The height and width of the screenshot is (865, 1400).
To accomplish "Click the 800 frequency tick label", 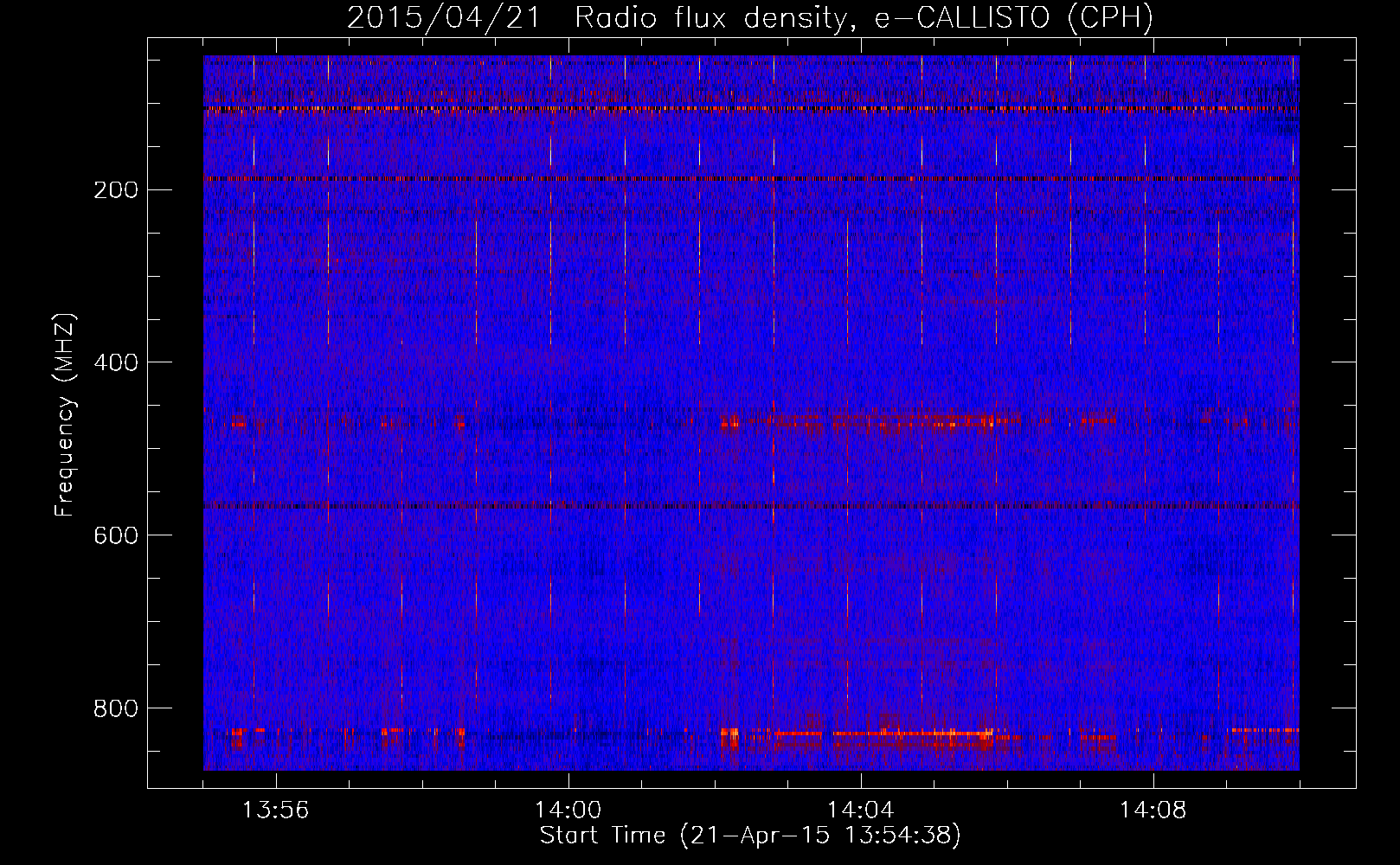I will [x=115, y=708].
